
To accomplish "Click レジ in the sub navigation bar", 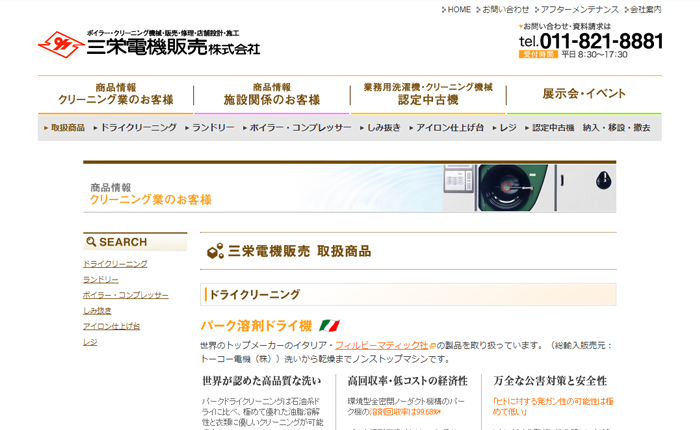I will tap(508, 128).
